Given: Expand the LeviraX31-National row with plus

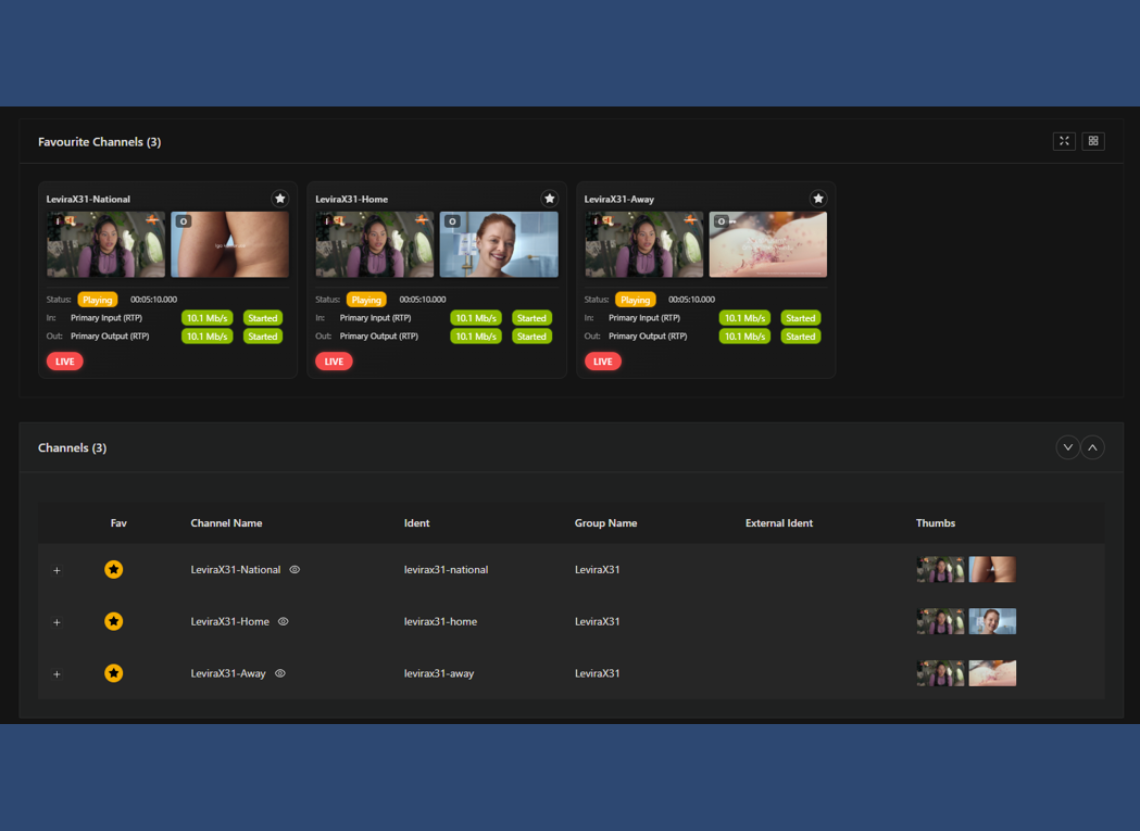Looking at the screenshot, I should (x=57, y=571).
